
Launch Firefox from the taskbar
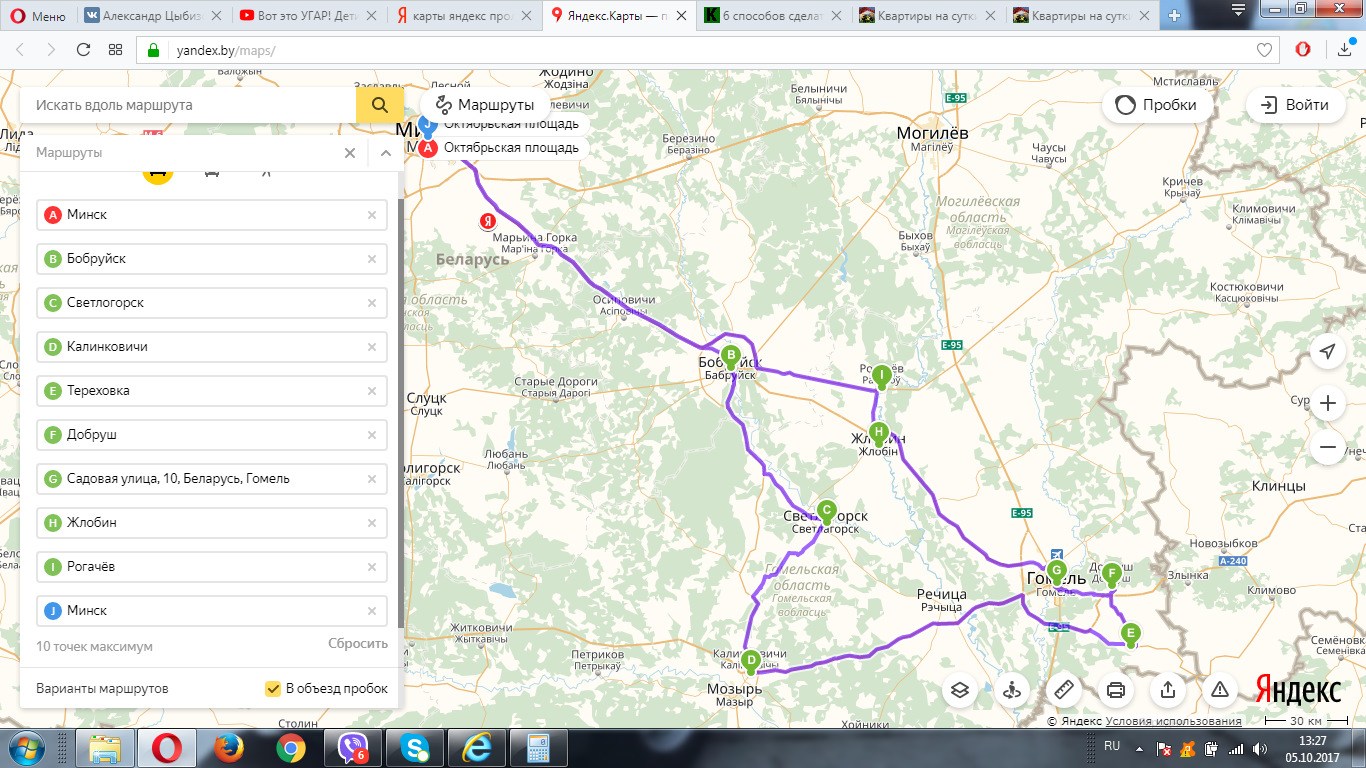pyautogui.click(x=230, y=747)
